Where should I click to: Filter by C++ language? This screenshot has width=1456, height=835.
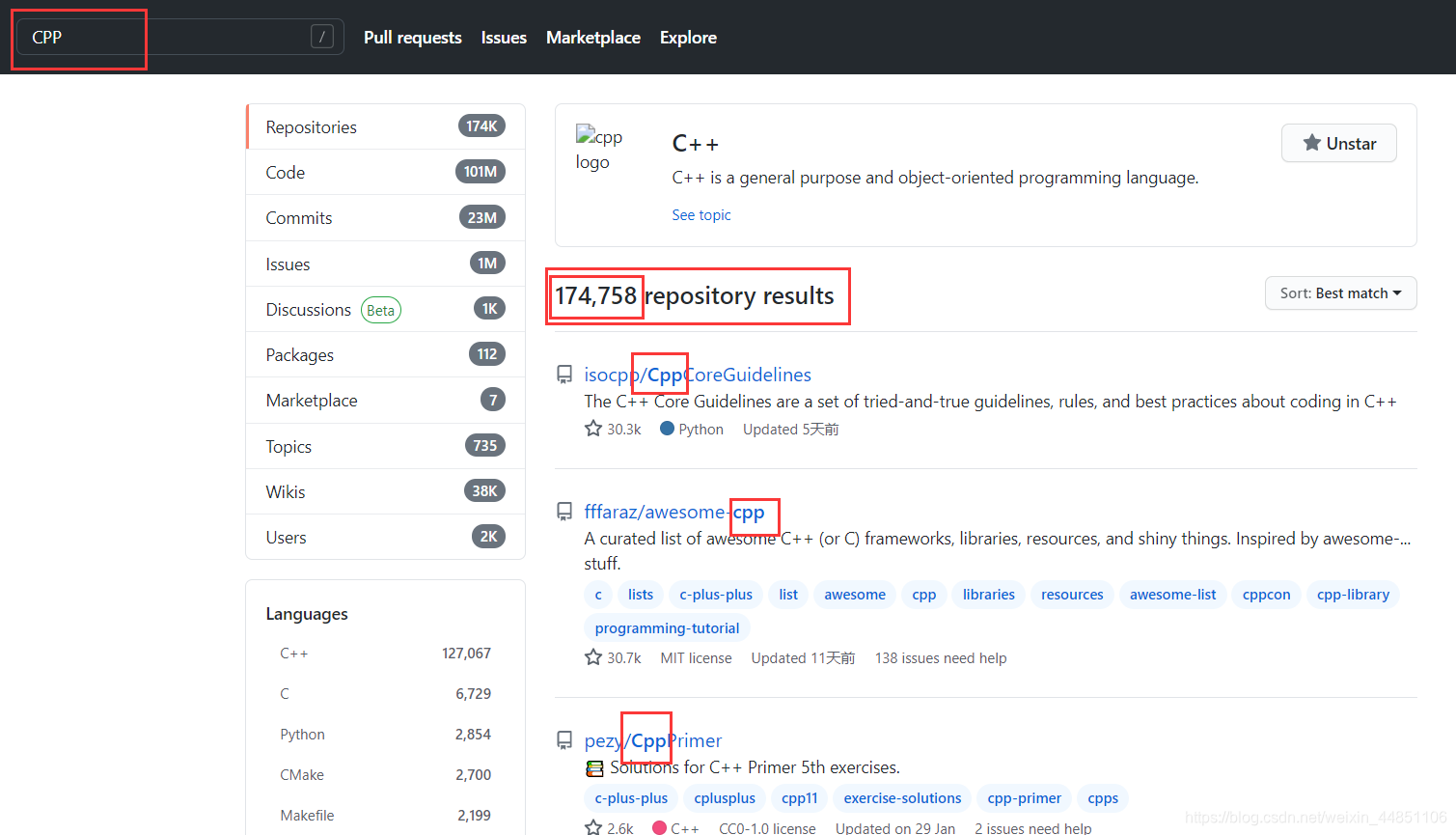[x=386, y=654]
